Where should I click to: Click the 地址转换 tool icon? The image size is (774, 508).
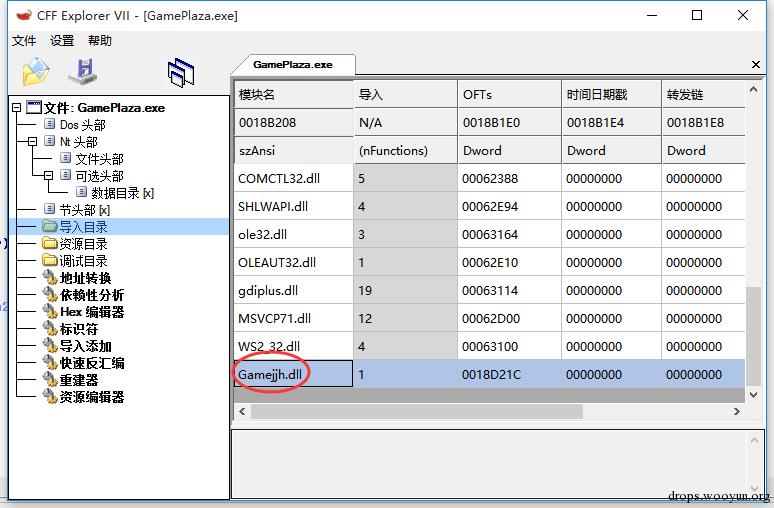50,277
